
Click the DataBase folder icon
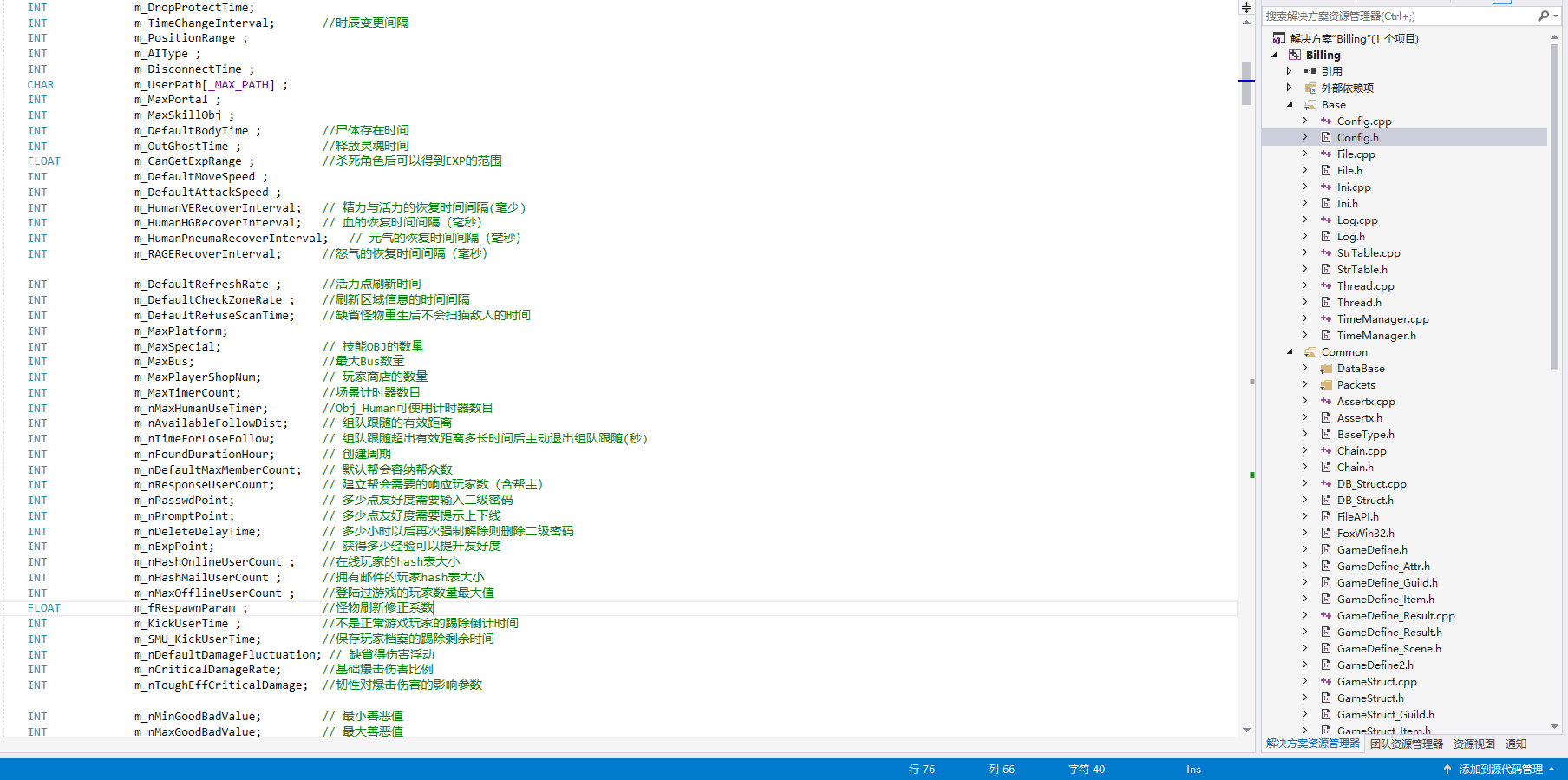[1326, 369]
